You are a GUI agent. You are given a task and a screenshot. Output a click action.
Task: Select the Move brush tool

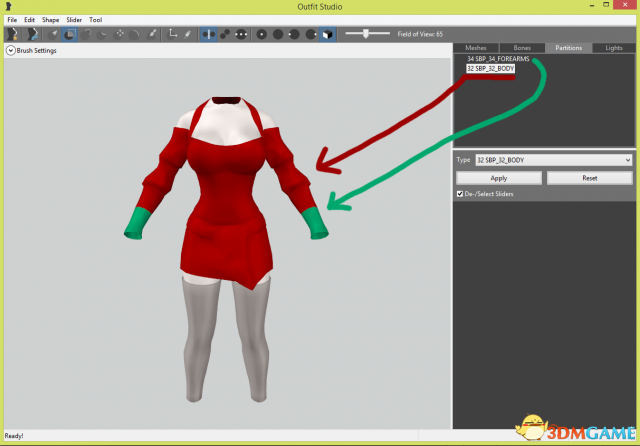(121, 33)
